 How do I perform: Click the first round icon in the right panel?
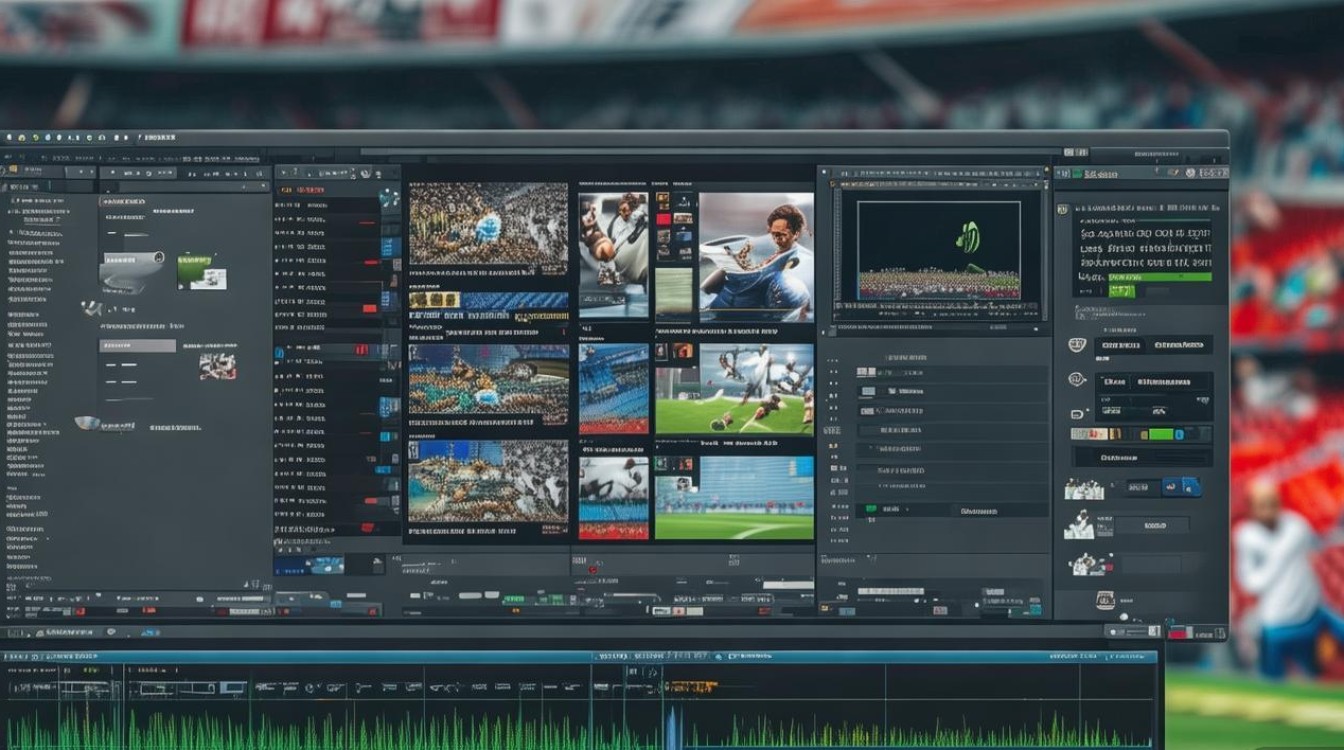tap(1077, 345)
